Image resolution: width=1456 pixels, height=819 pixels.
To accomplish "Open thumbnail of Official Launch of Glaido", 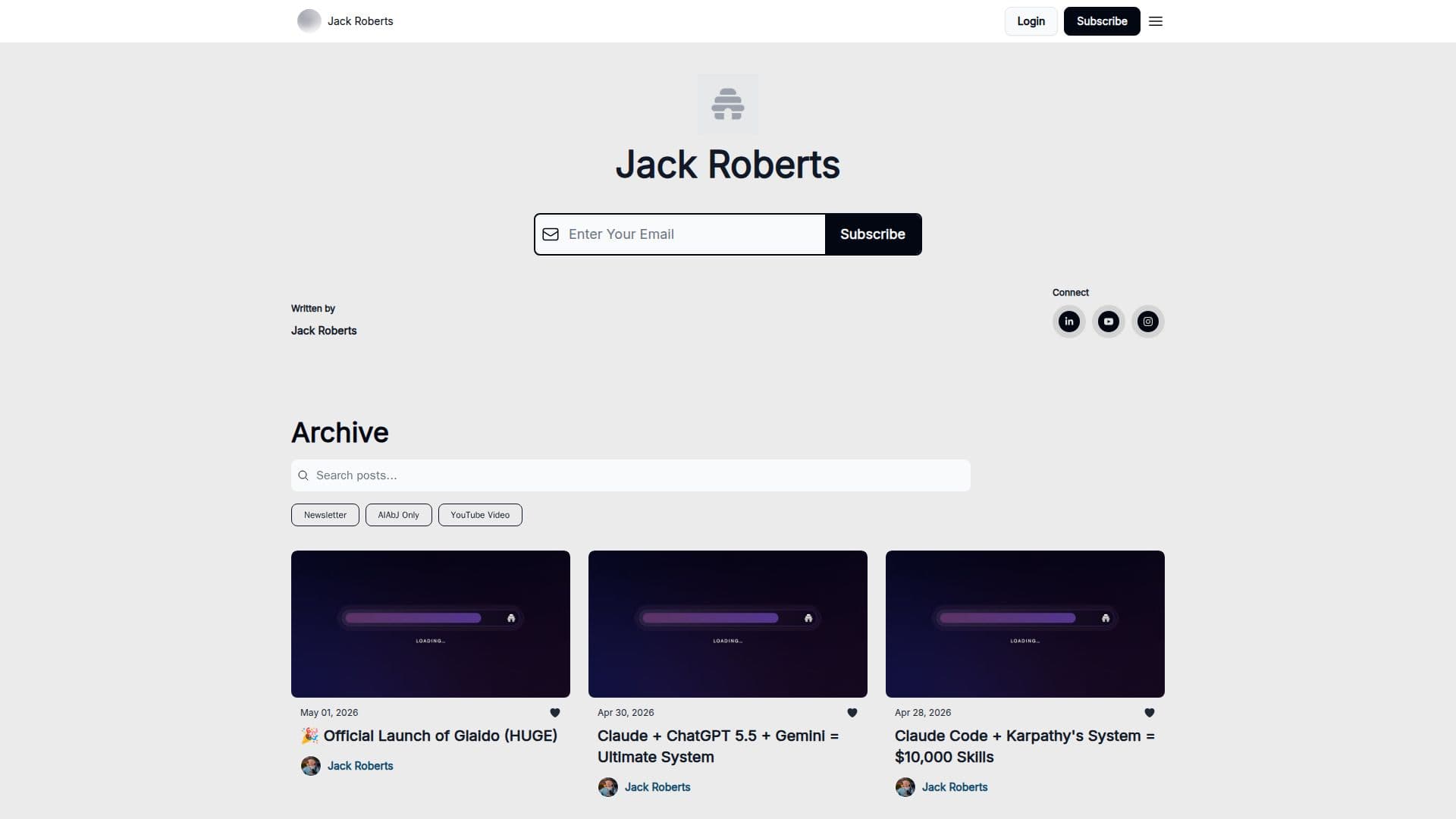I will (x=431, y=624).
